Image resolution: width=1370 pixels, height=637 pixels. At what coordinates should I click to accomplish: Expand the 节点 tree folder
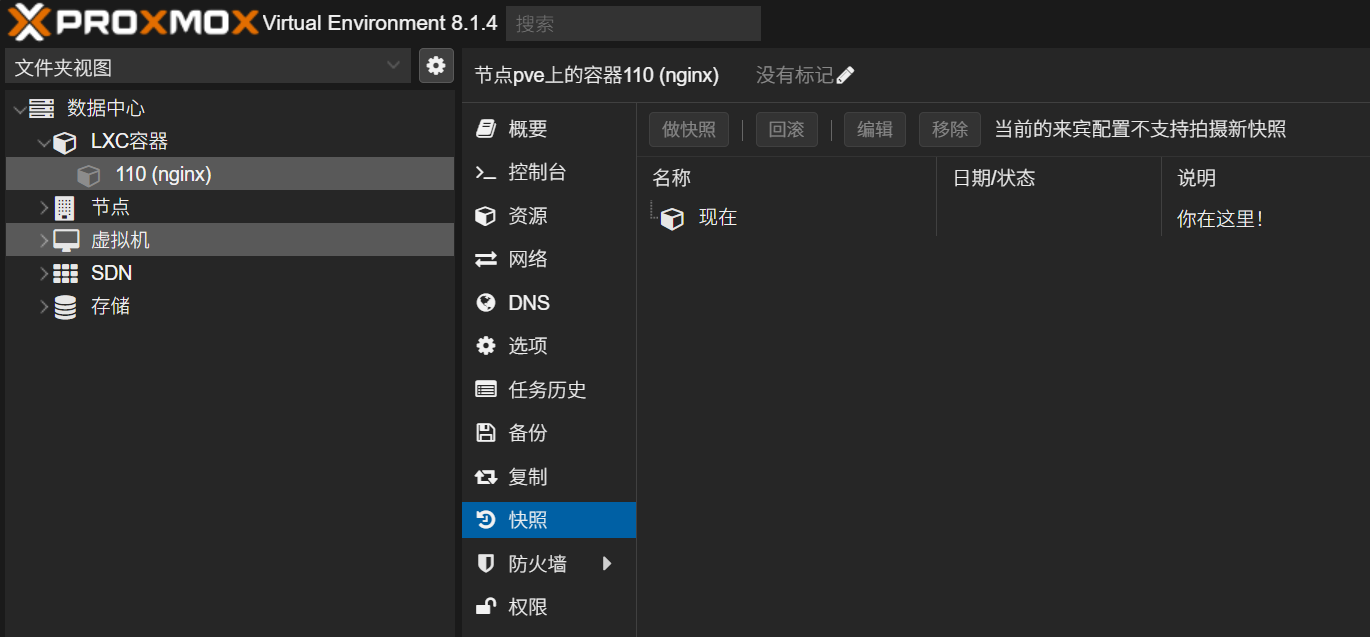pyautogui.click(x=44, y=207)
